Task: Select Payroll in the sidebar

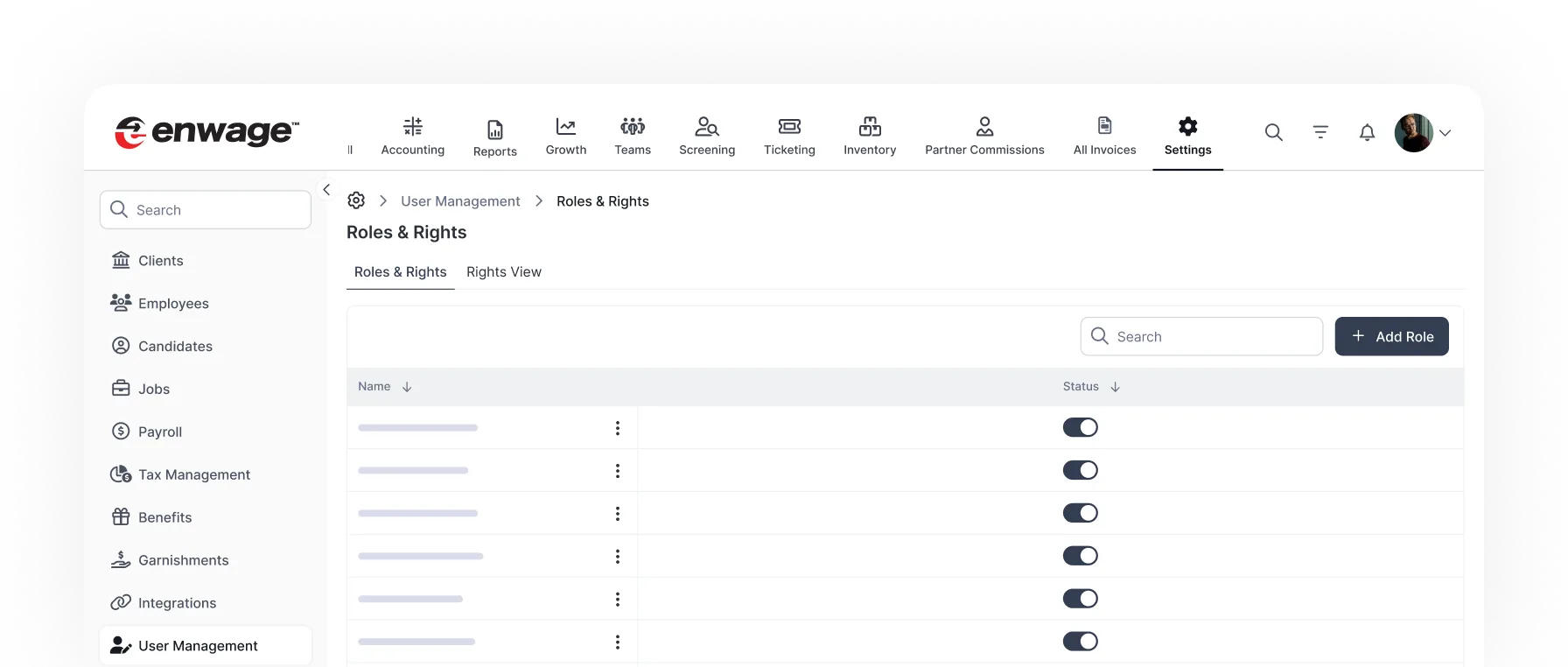Action: 160,432
